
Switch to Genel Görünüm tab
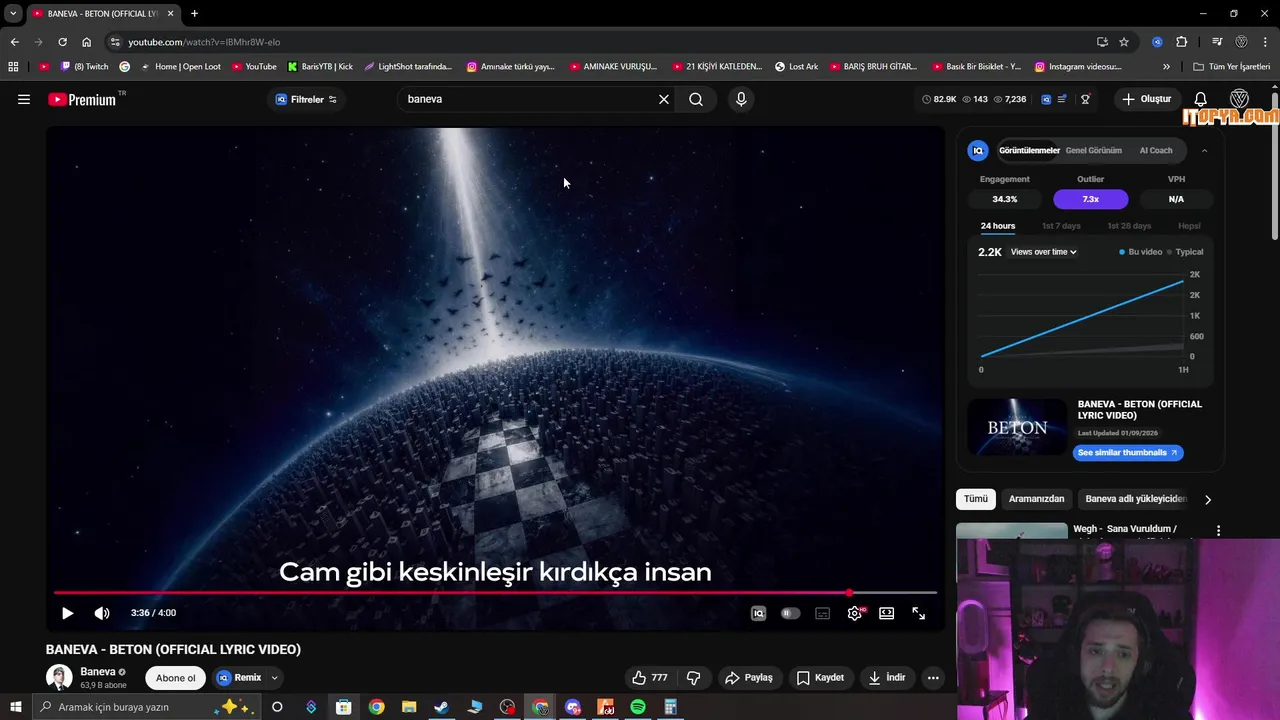click(x=1093, y=150)
